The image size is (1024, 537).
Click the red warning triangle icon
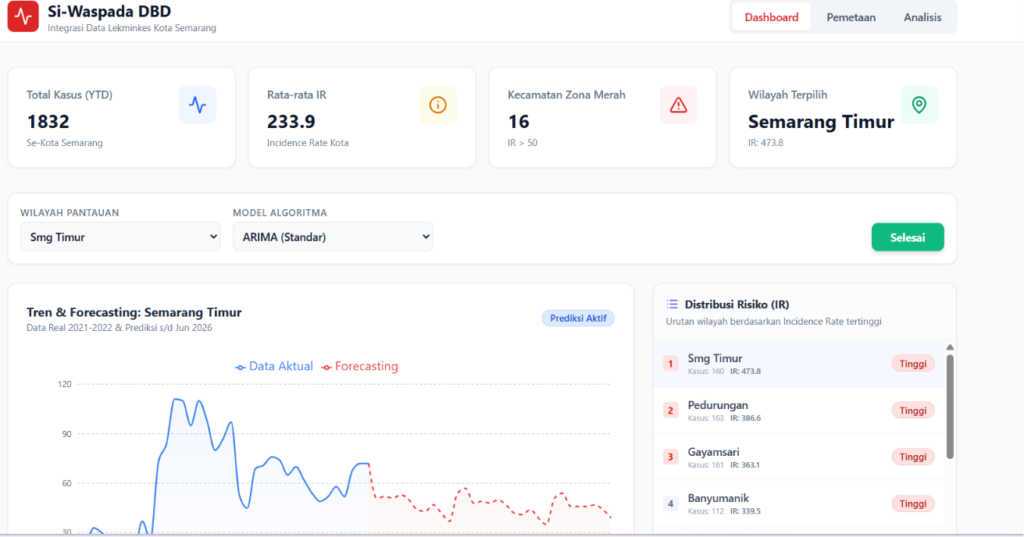[678, 105]
